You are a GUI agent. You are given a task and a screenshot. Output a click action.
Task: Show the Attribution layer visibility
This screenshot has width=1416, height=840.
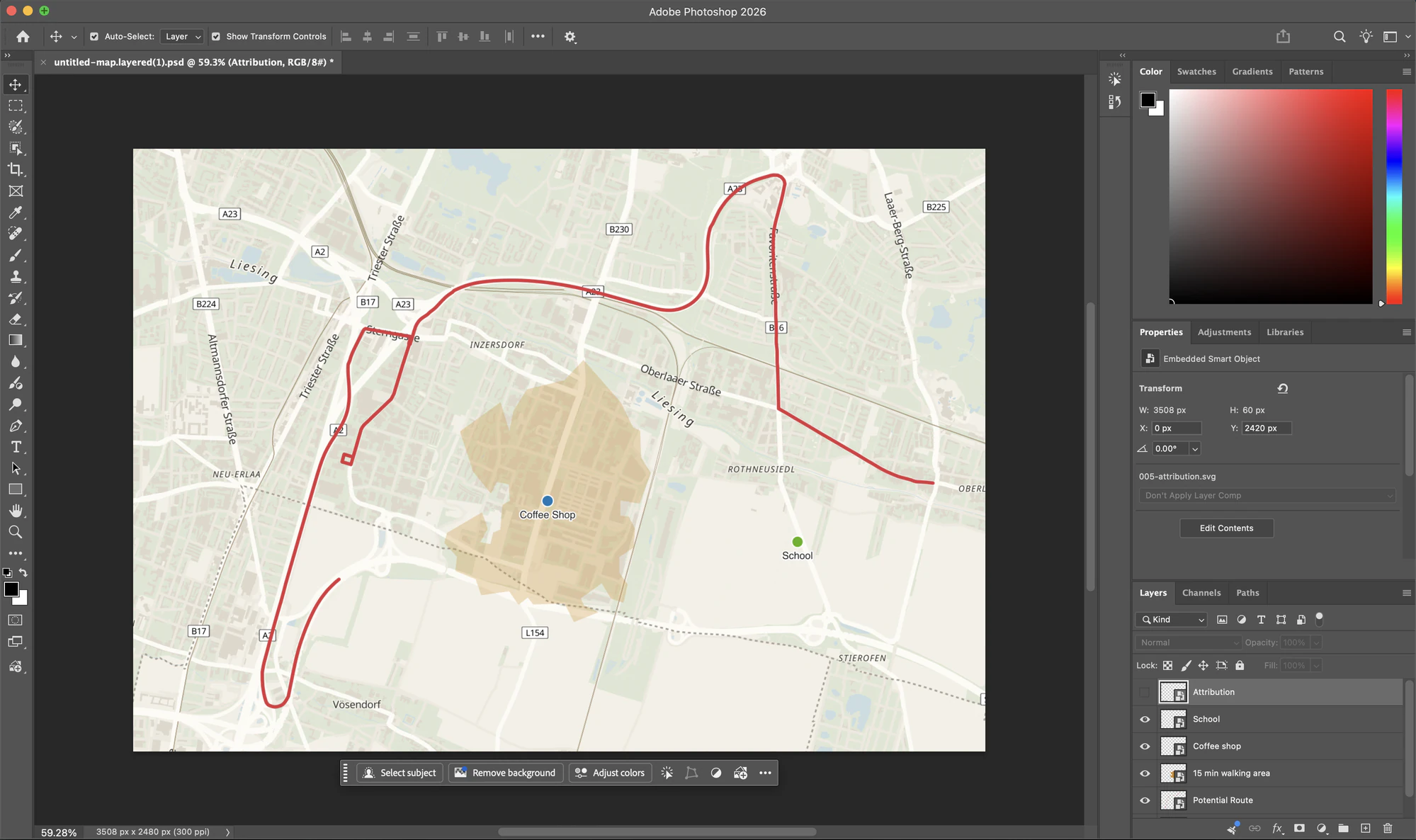tap(1145, 692)
